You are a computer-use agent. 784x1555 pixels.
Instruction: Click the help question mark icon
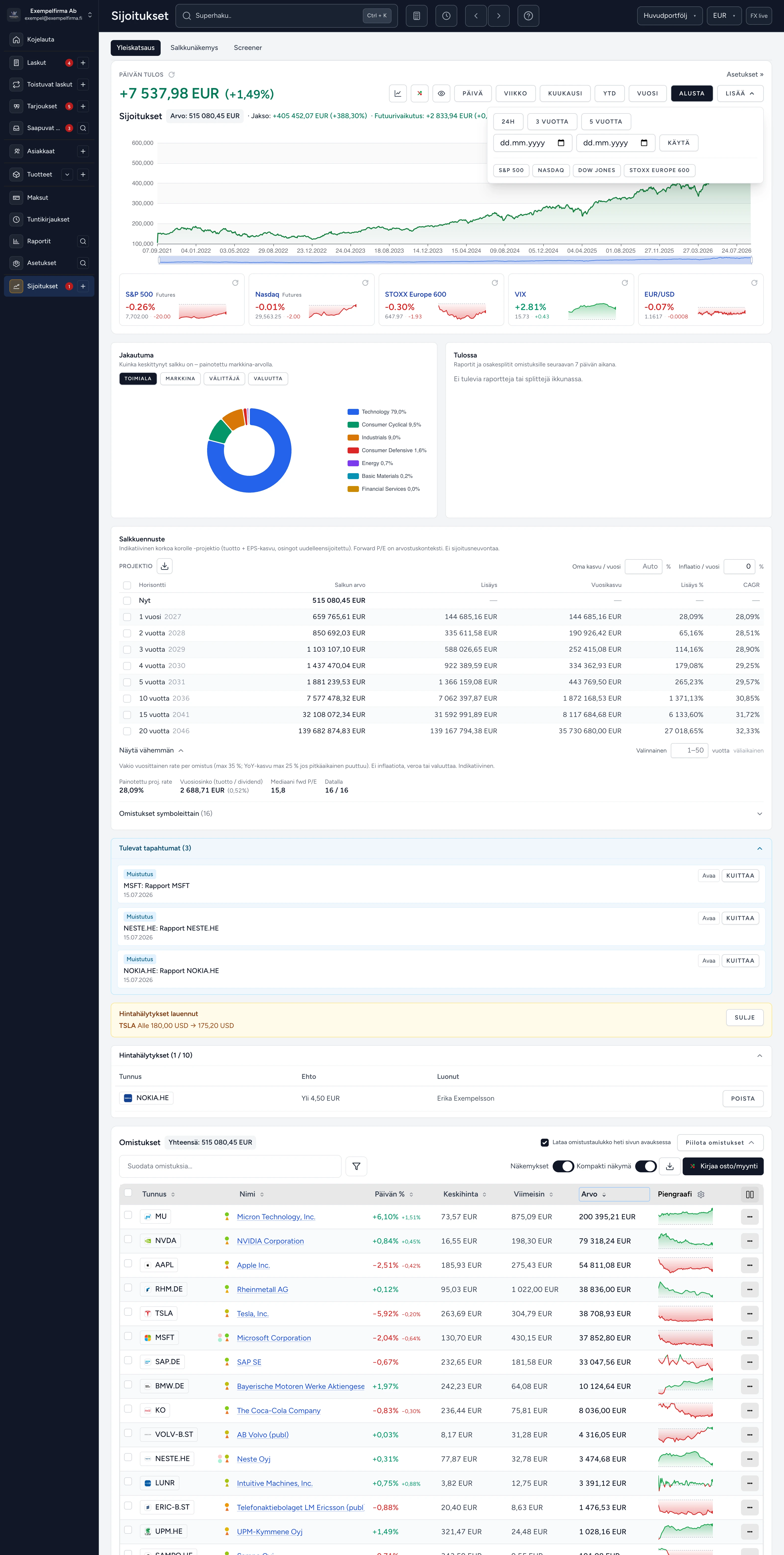click(x=528, y=16)
